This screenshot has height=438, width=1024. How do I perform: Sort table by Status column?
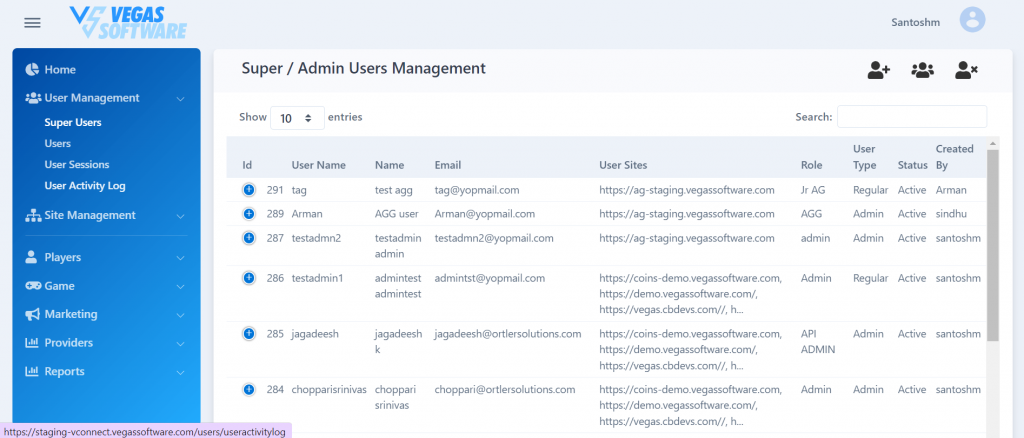(x=912, y=165)
